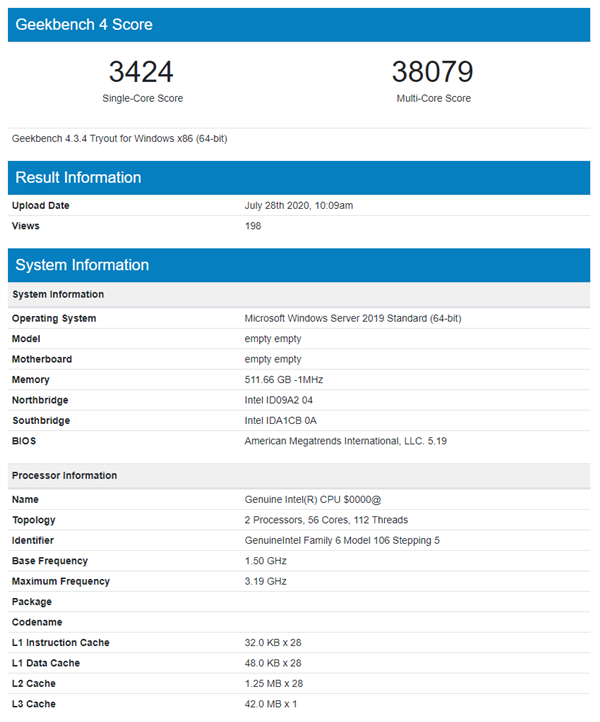
Task: Select the multi-core score 38079
Action: click(x=432, y=73)
